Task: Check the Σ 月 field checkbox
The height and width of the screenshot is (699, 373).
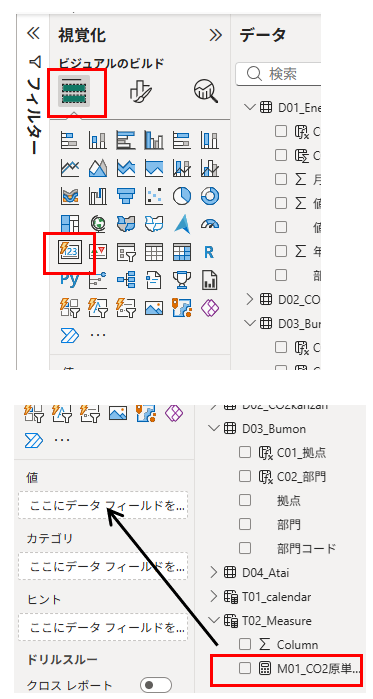Action: [x=281, y=179]
